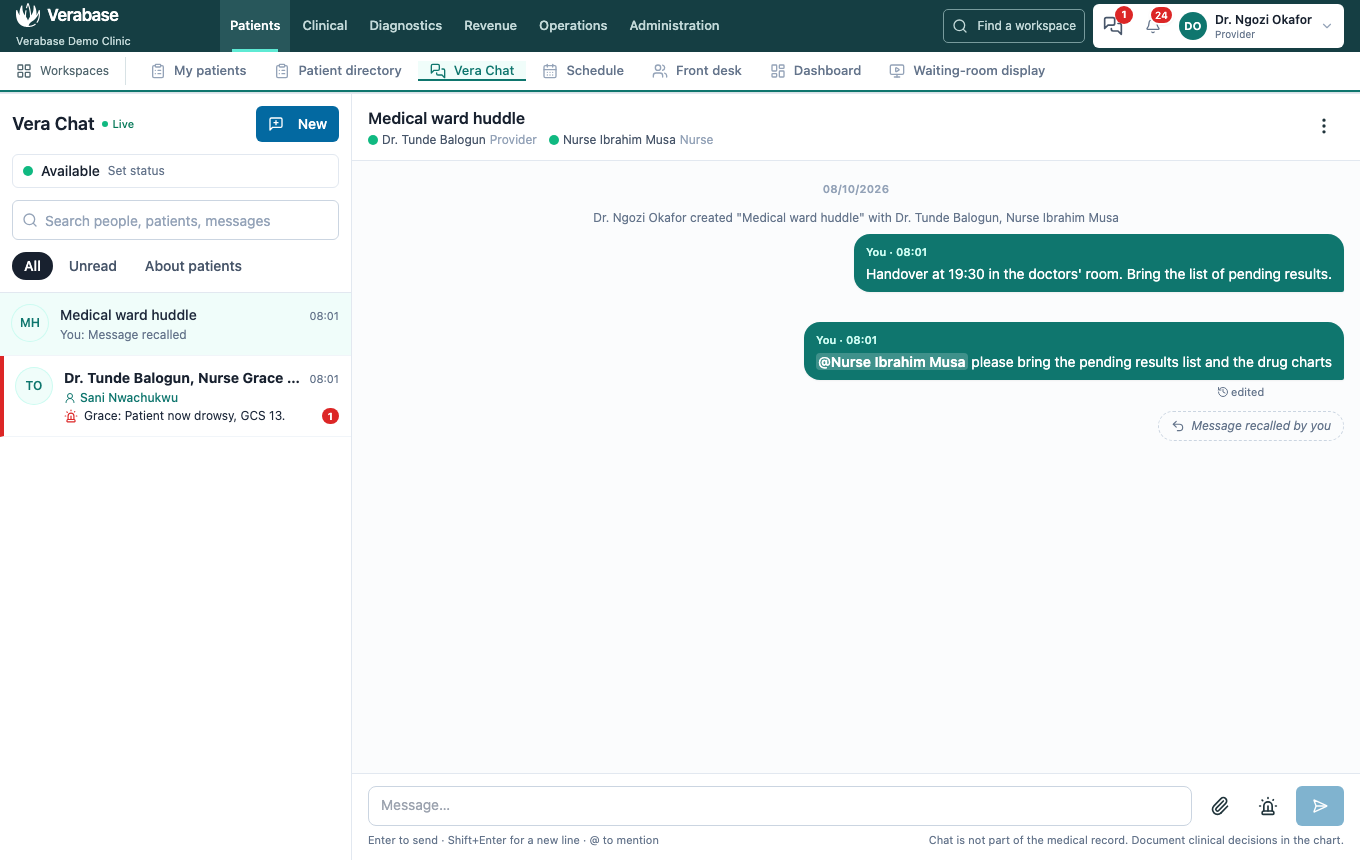Click the unread badge on Grace's message
Image resolution: width=1360 pixels, height=860 pixels.
pos(330,416)
